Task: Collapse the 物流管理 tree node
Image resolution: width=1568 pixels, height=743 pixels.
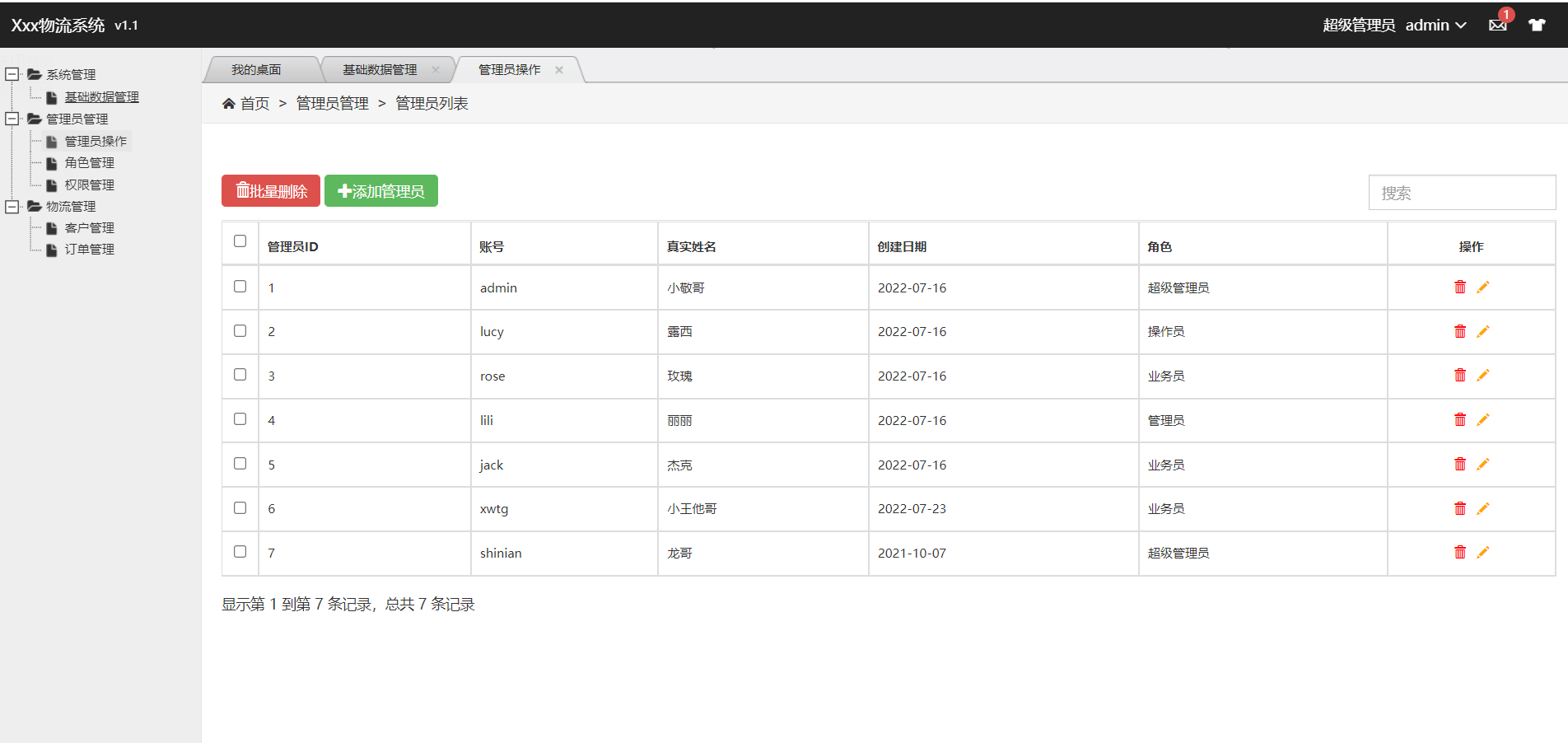Action: (x=12, y=206)
